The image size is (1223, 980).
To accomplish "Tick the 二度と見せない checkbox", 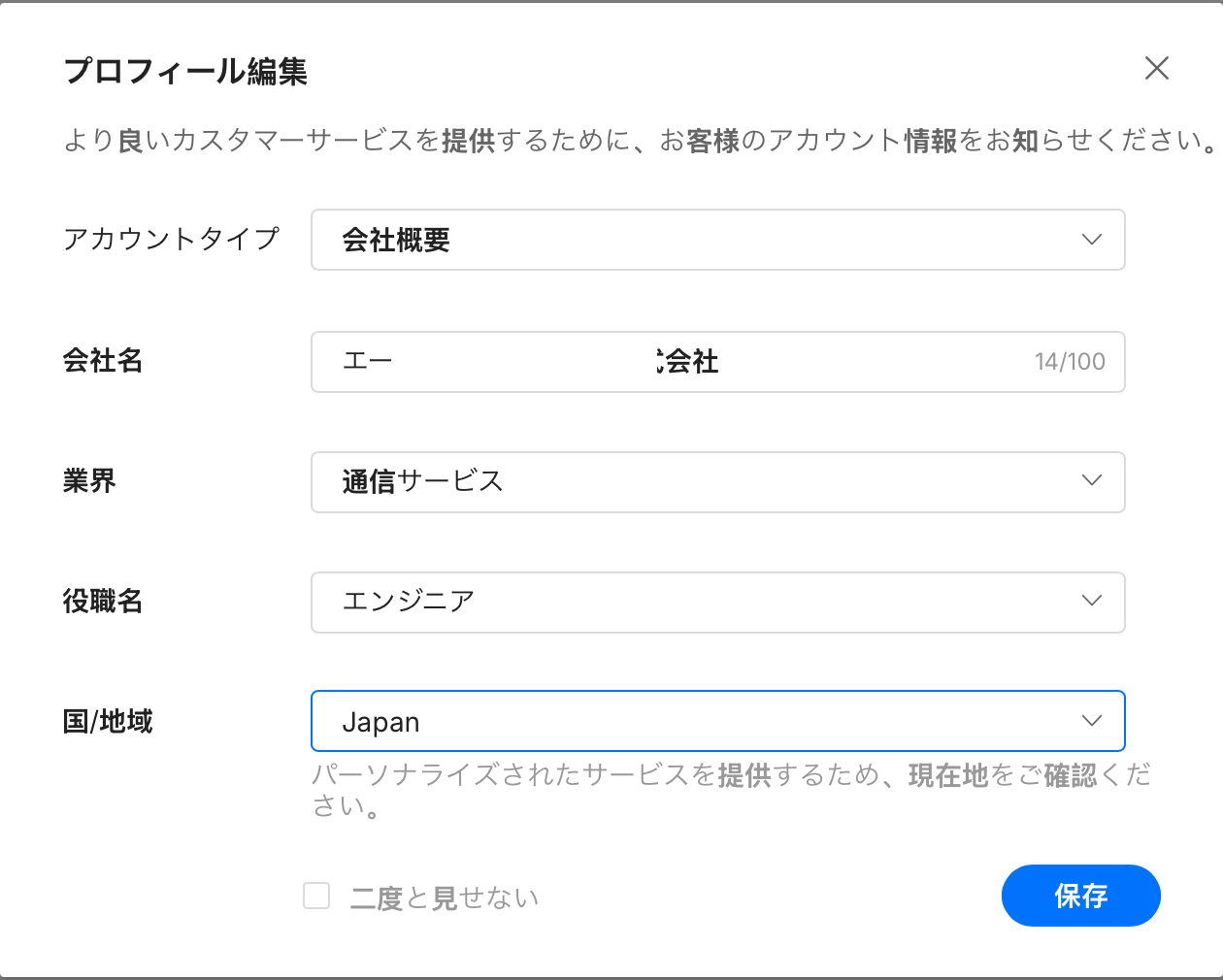I will pos(316,896).
